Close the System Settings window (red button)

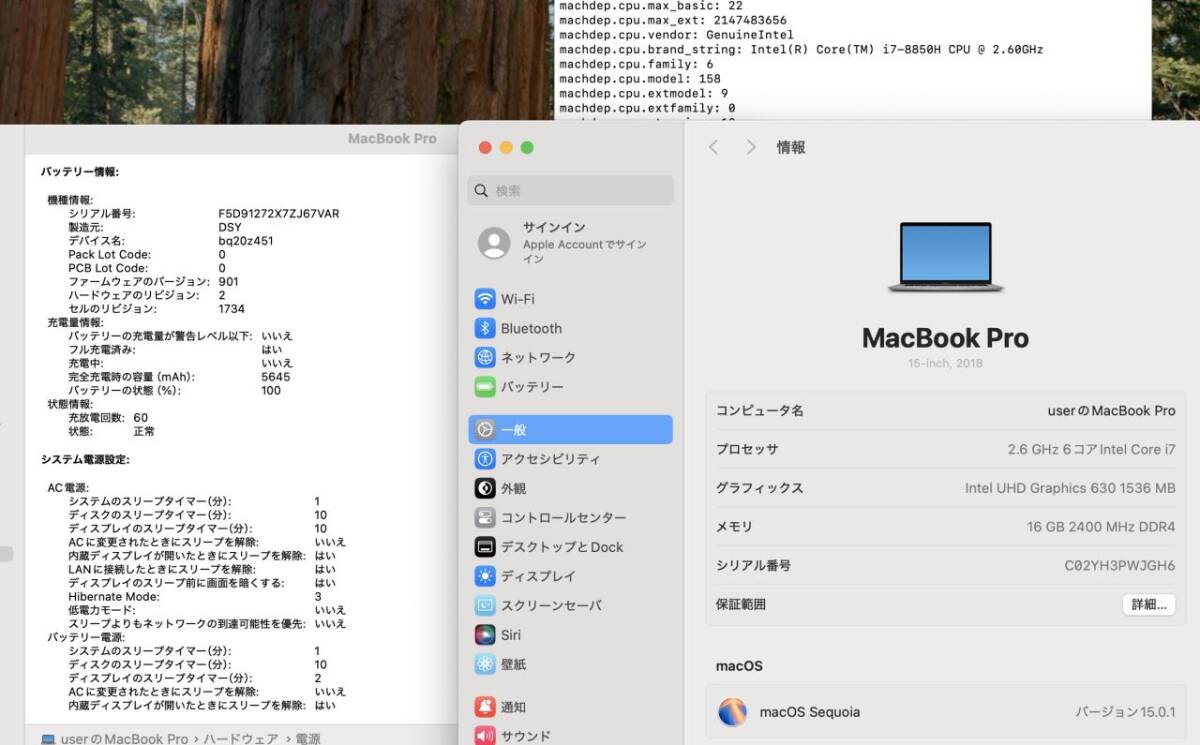[x=485, y=148]
